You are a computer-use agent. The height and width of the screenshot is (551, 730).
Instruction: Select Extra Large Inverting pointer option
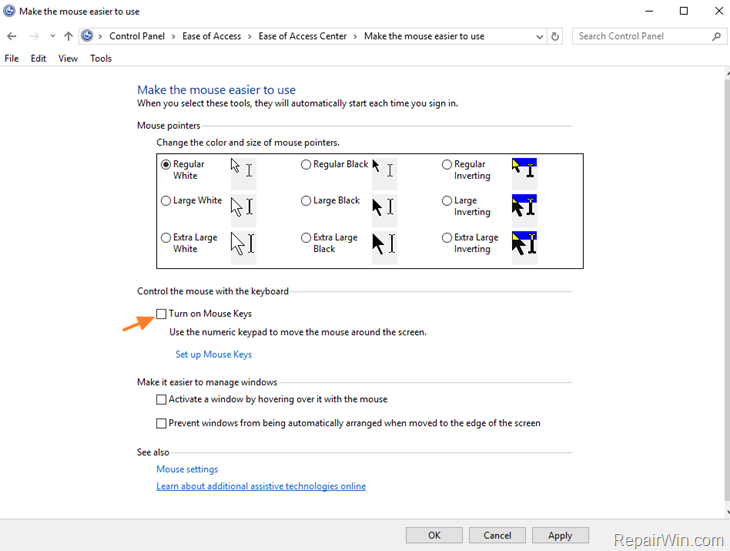(447, 238)
